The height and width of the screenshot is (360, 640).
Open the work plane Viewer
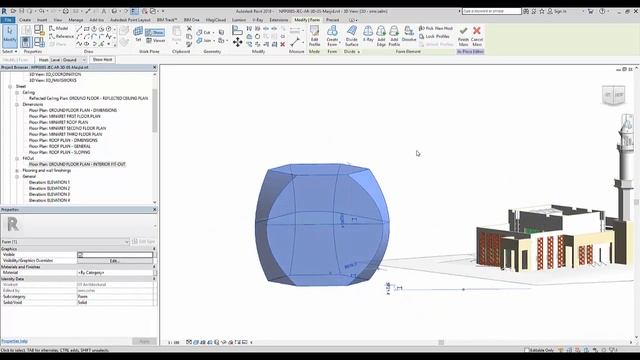click(156, 40)
